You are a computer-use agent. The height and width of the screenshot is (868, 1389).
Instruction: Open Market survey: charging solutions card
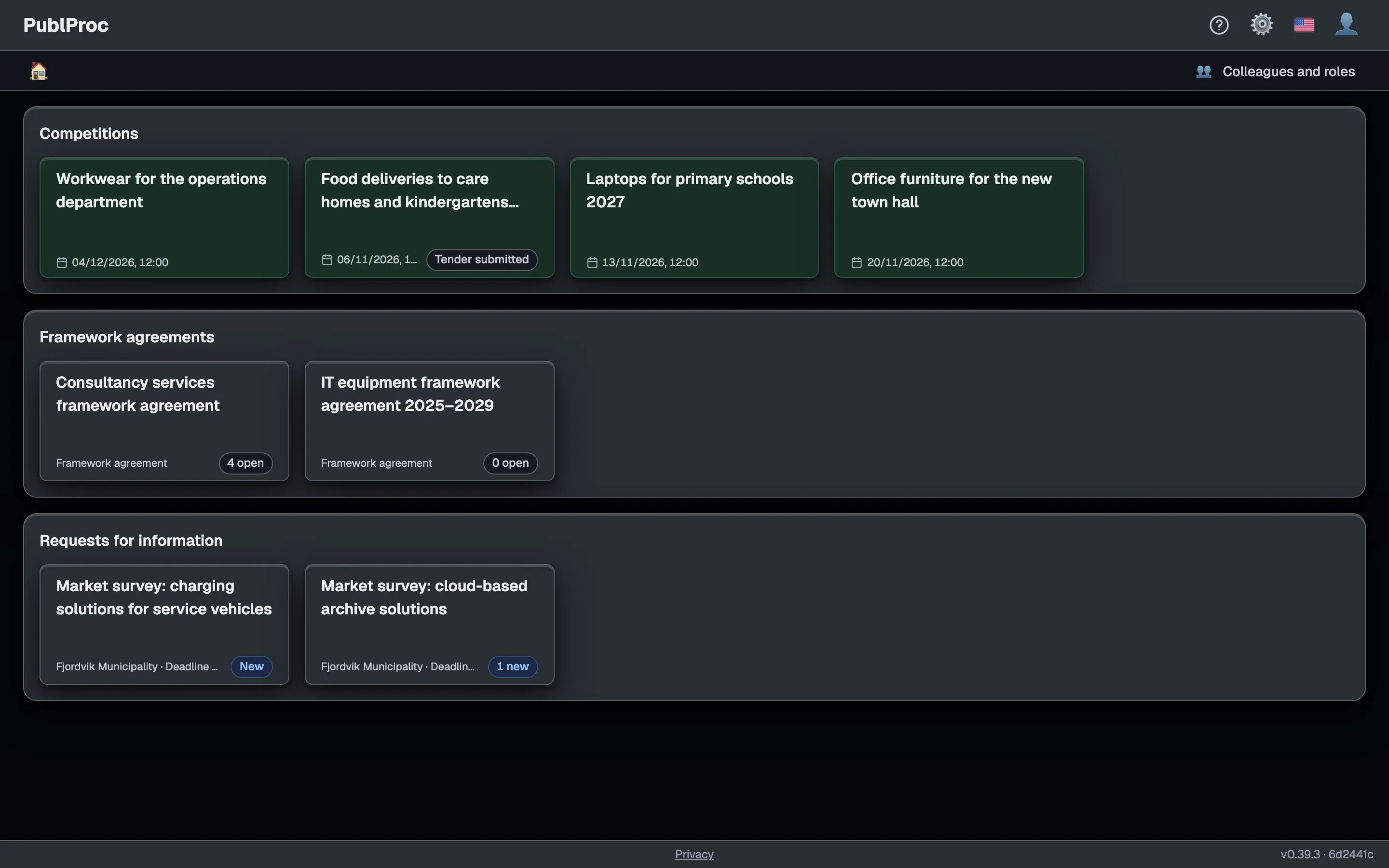[x=164, y=624]
